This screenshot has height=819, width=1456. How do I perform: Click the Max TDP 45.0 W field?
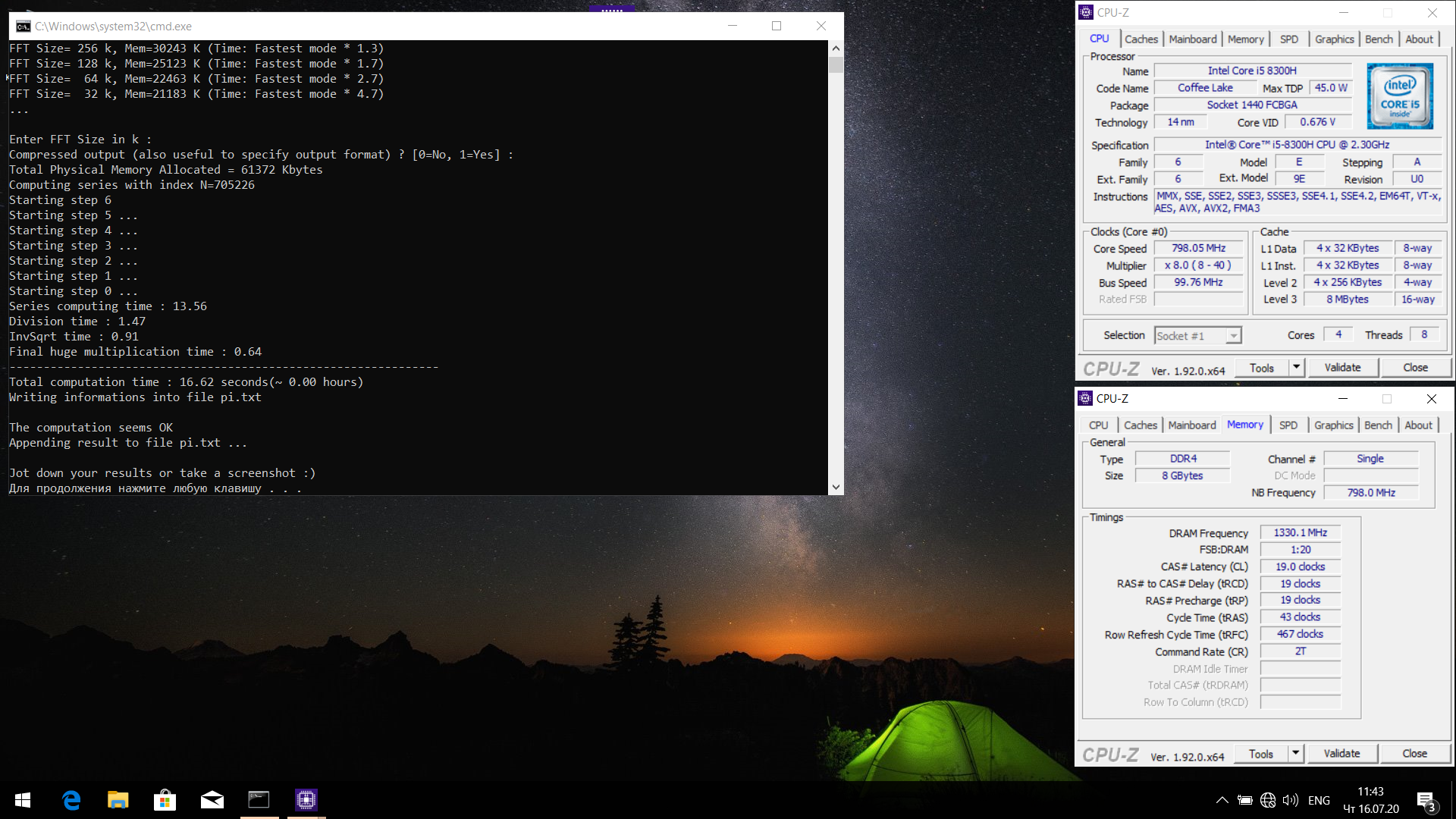point(1331,88)
